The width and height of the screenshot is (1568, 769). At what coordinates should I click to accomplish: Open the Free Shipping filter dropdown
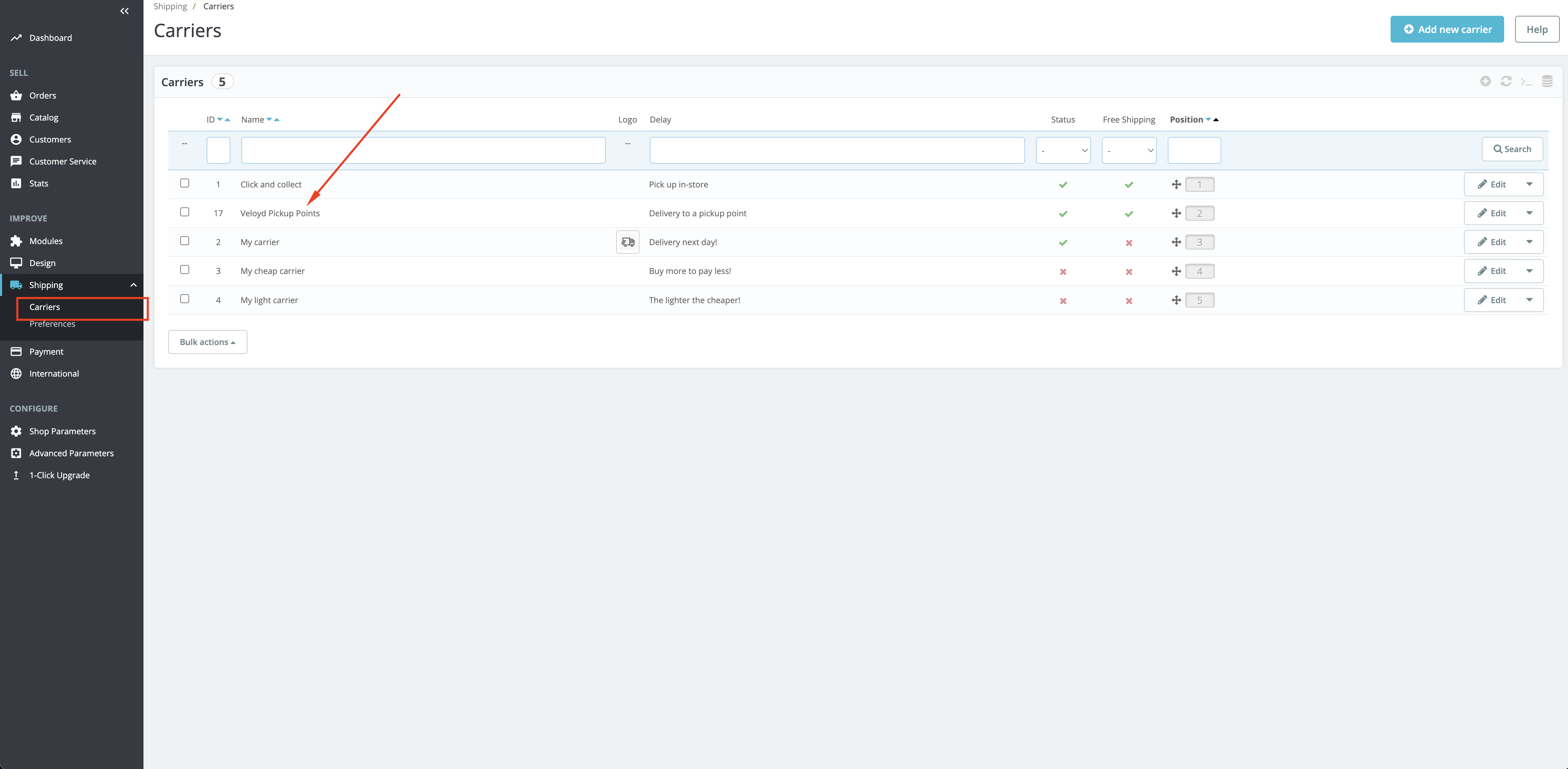point(1129,150)
